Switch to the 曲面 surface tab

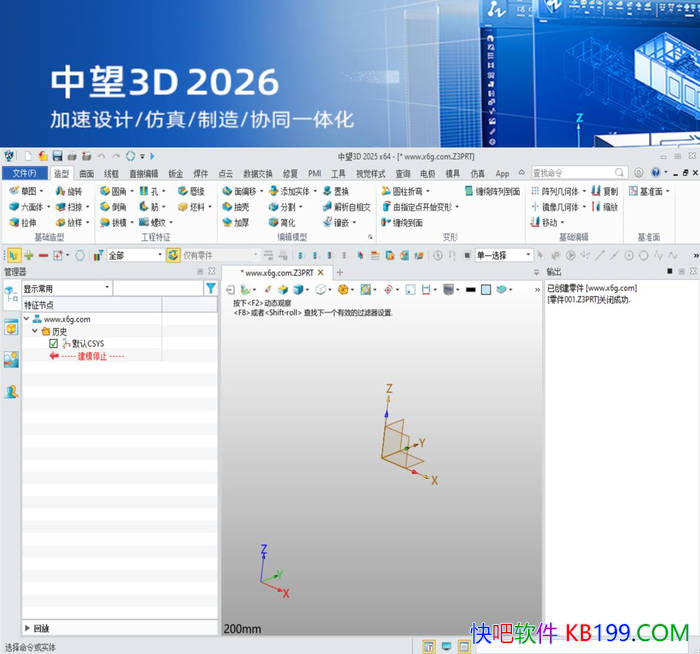[x=87, y=174]
